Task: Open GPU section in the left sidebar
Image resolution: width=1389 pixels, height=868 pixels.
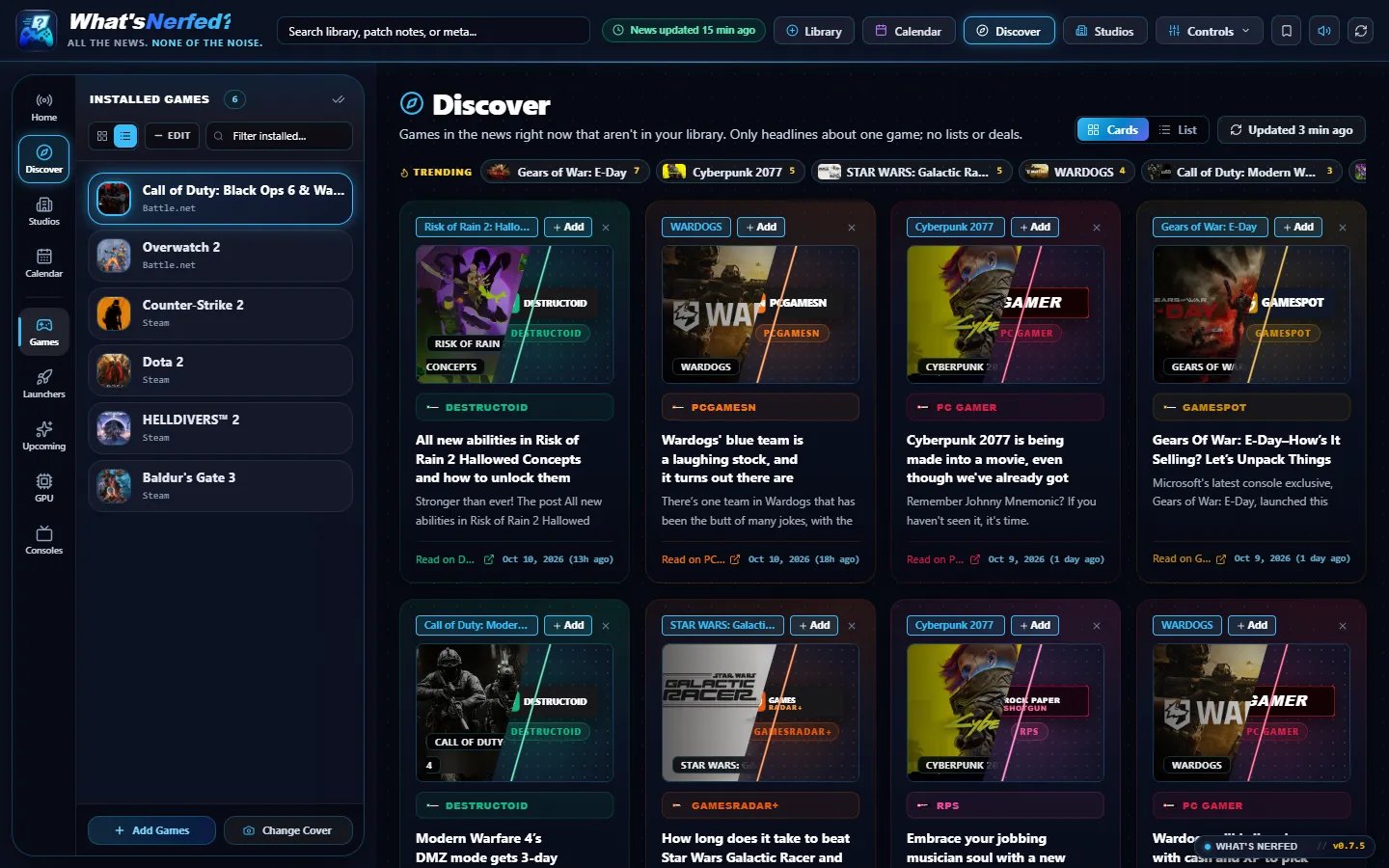Action: tap(43, 487)
